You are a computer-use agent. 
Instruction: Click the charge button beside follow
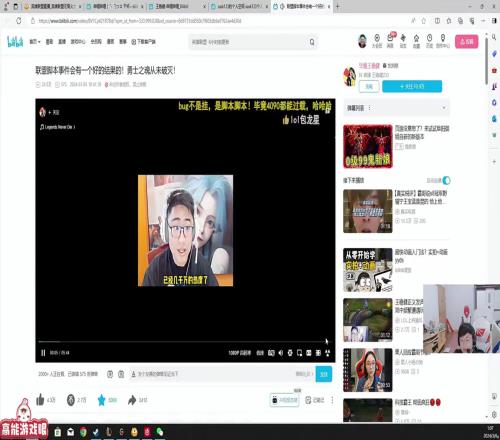click(369, 87)
